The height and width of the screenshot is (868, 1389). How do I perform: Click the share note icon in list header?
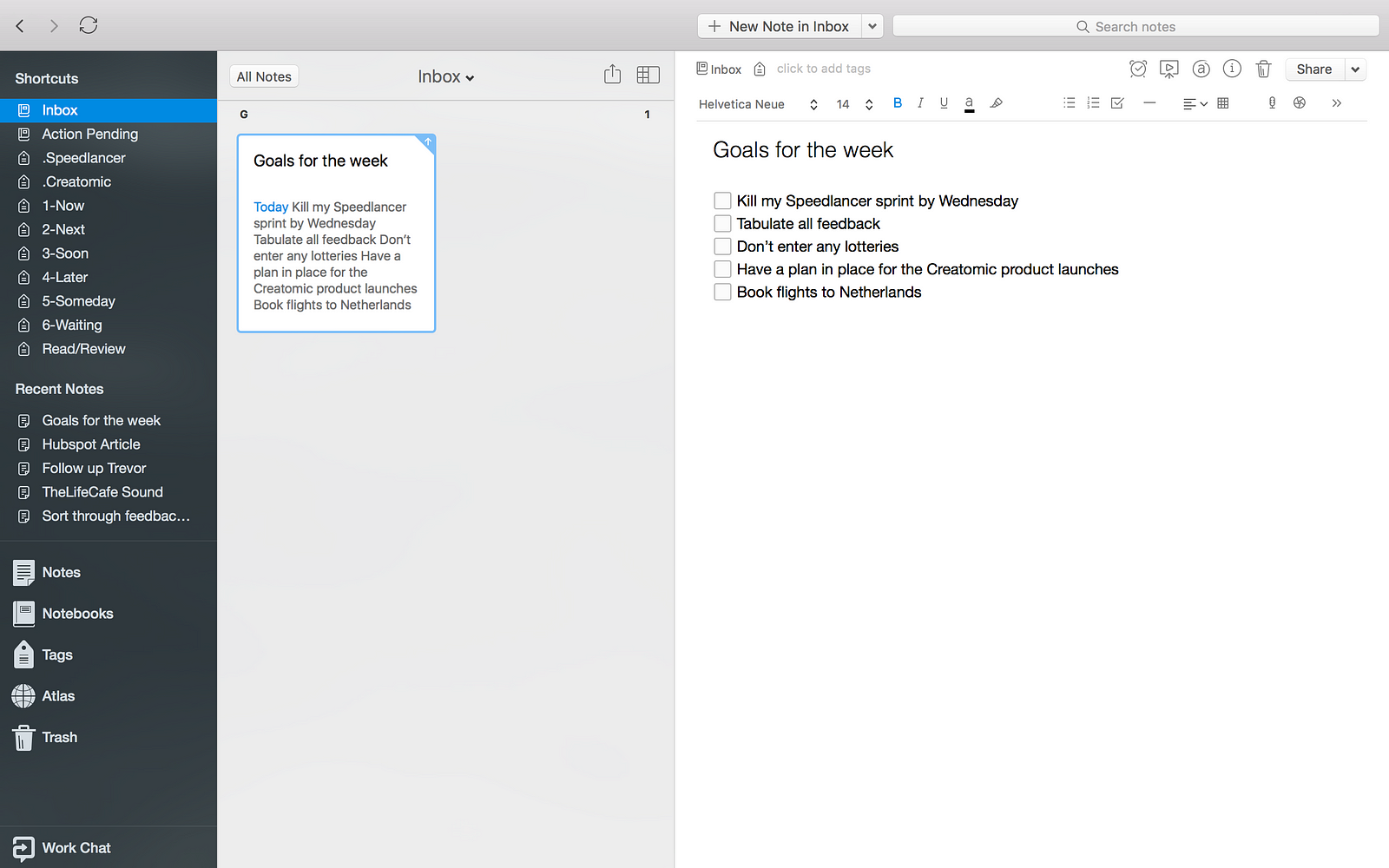coord(613,75)
